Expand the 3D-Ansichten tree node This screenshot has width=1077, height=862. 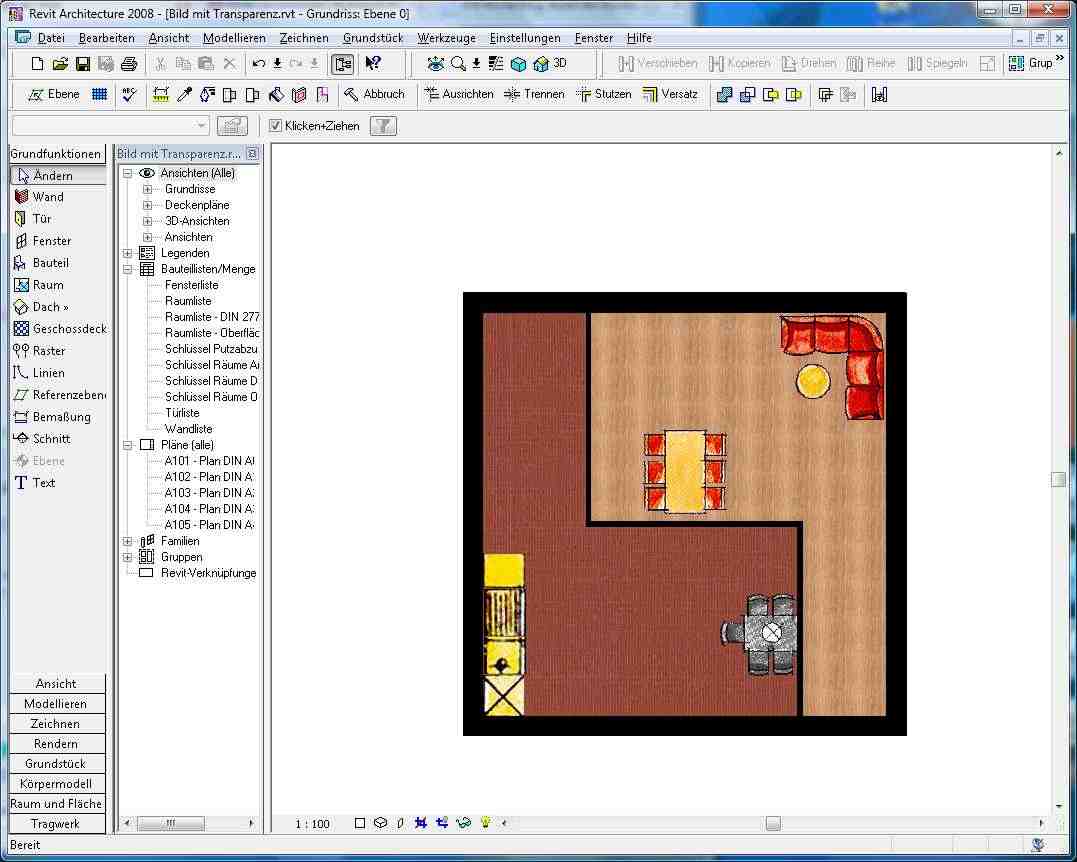tap(147, 221)
